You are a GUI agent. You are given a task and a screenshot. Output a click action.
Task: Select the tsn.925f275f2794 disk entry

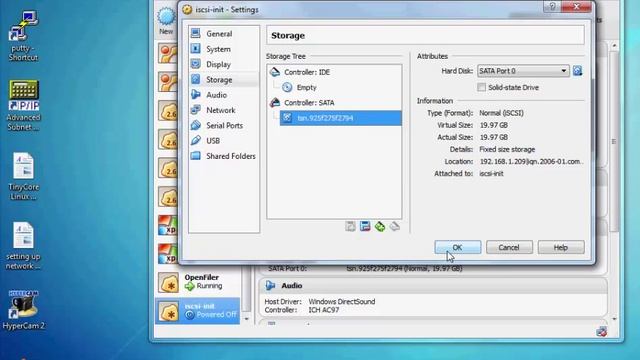(340, 118)
